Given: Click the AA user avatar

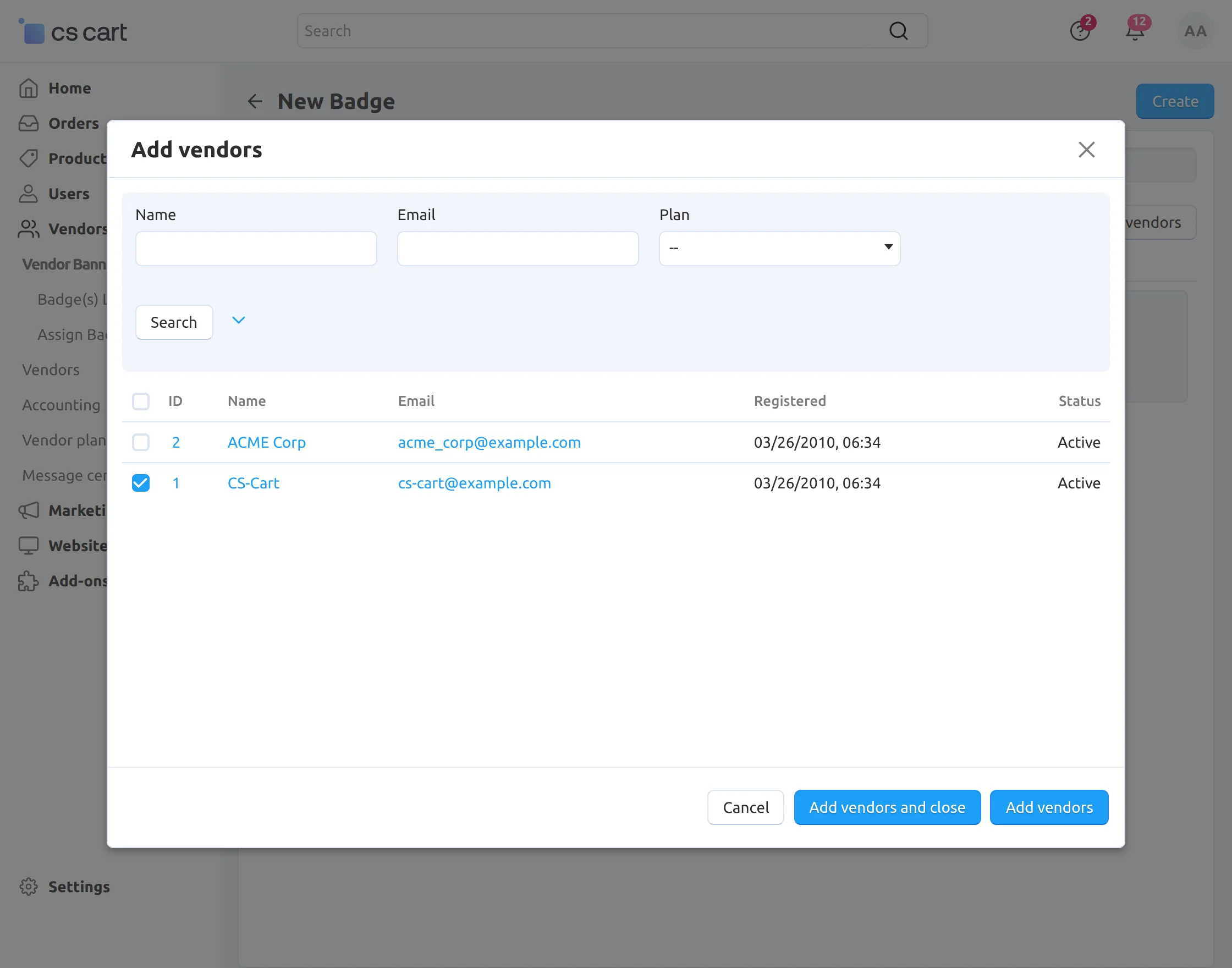Looking at the screenshot, I should click(1195, 31).
